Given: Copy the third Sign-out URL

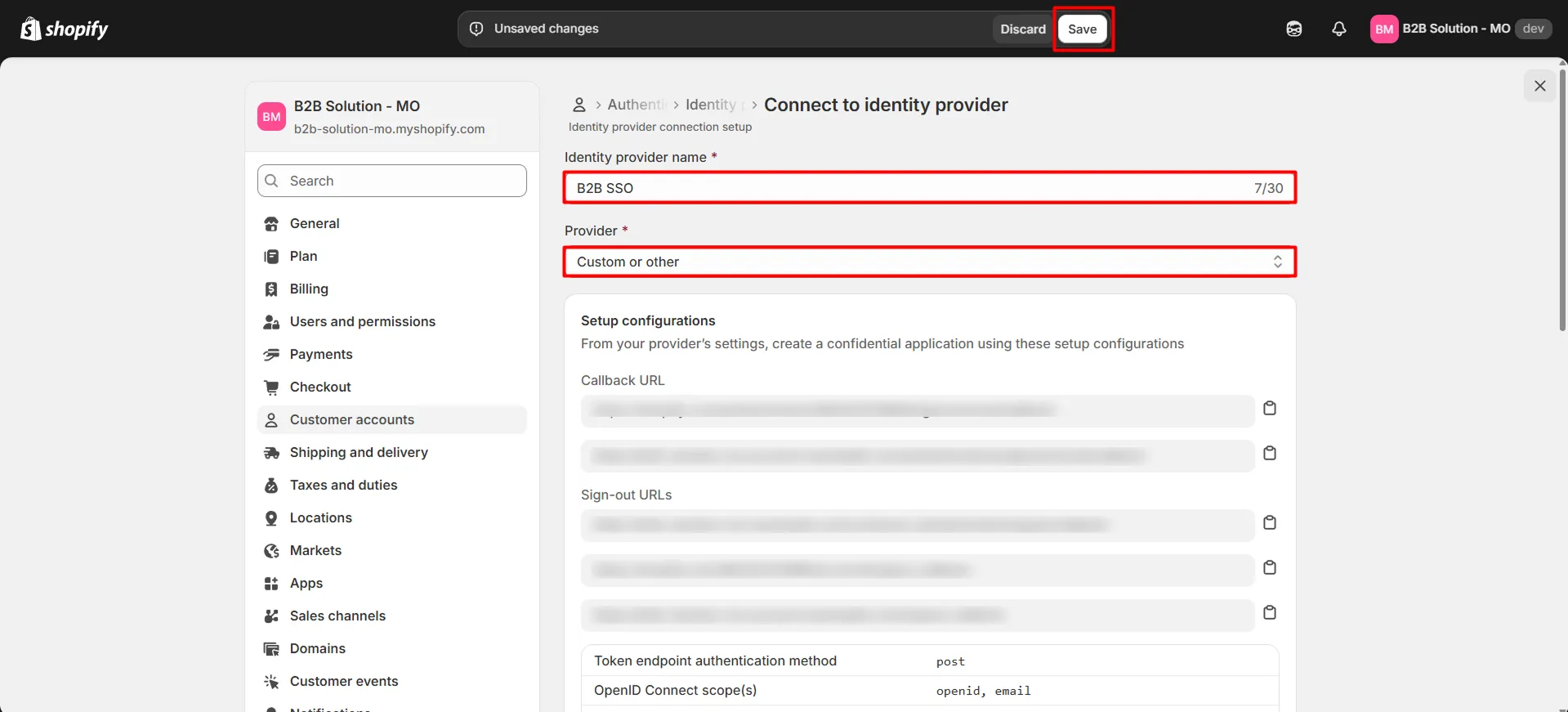Looking at the screenshot, I should (1270, 612).
